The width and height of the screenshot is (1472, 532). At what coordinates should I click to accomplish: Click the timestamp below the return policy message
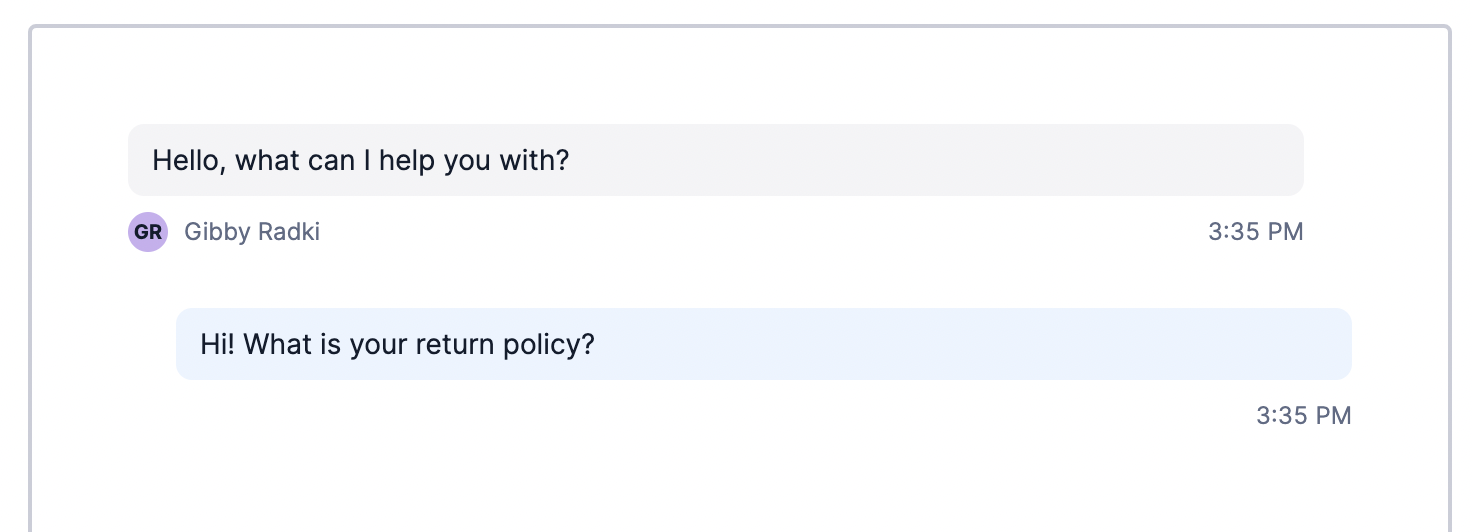(1304, 416)
